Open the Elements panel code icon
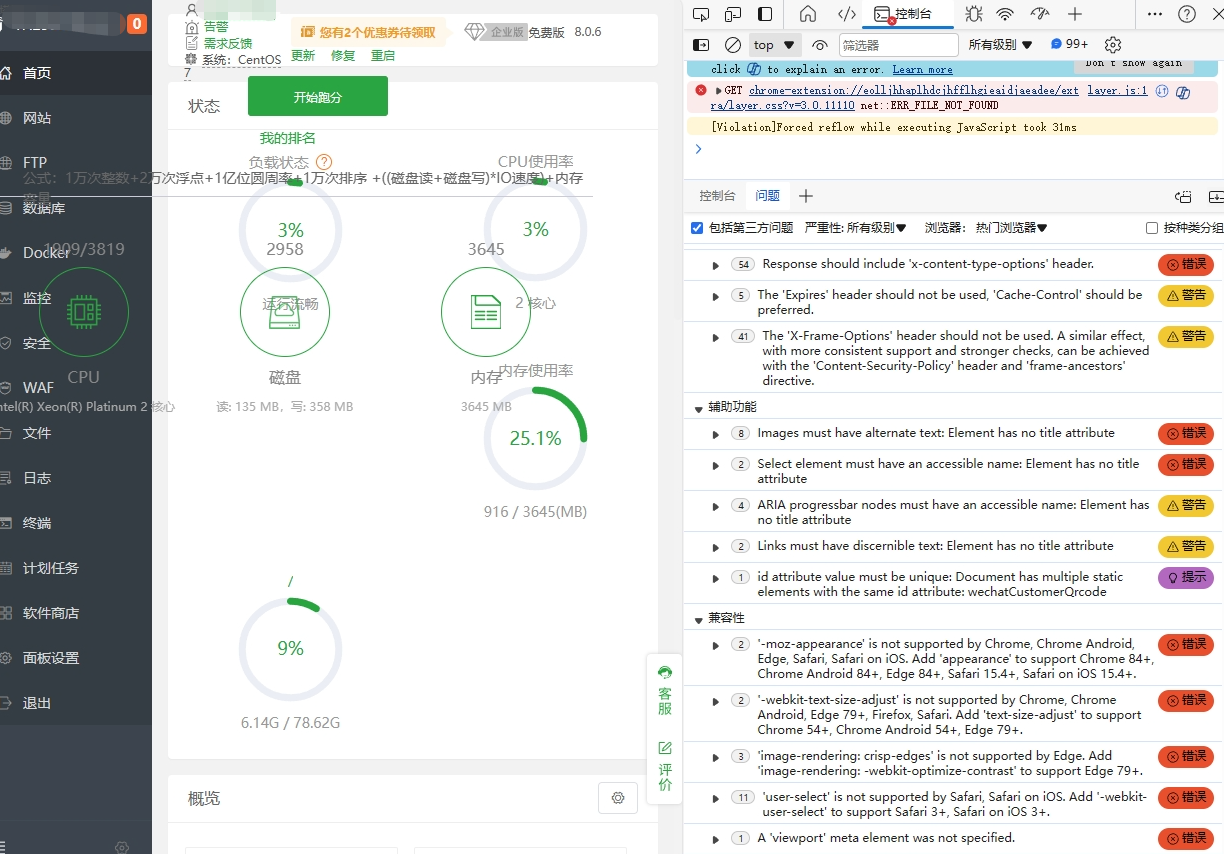This screenshot has width=1224, height=854. pos(846,14)
